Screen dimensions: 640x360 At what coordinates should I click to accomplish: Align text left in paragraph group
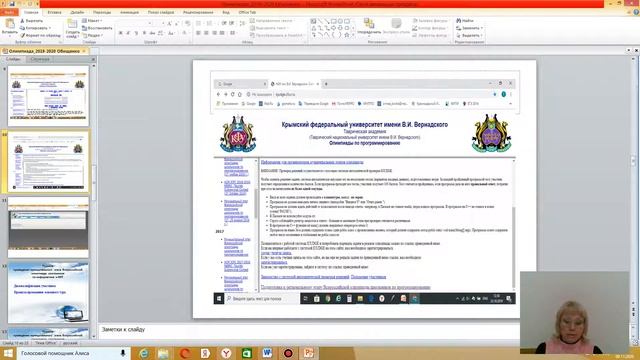(198, 33)
